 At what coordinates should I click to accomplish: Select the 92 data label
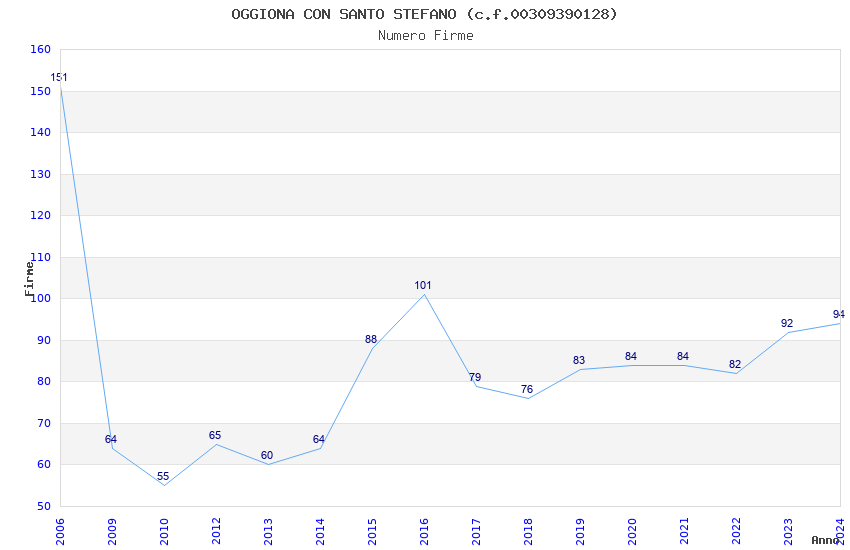pyautogui.click(x=787, y=323)
